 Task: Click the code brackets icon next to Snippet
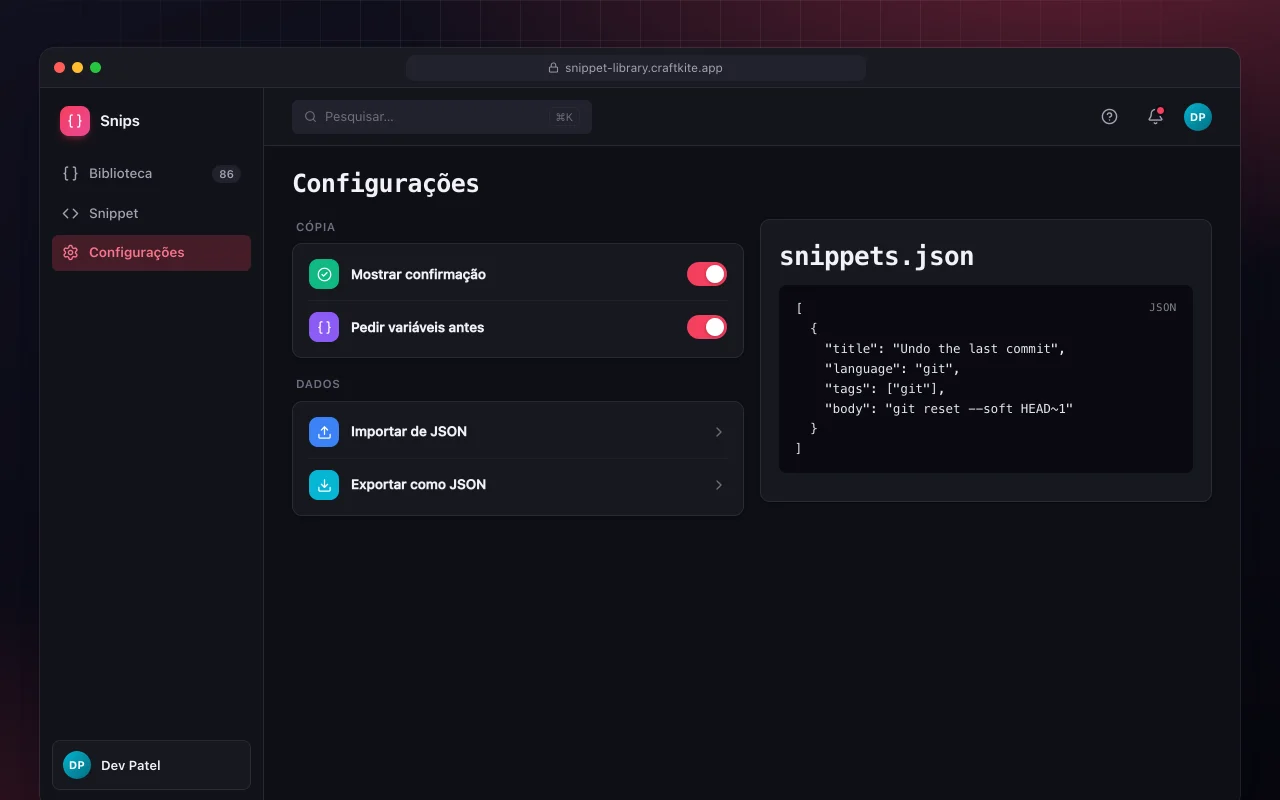pos(70,213)
